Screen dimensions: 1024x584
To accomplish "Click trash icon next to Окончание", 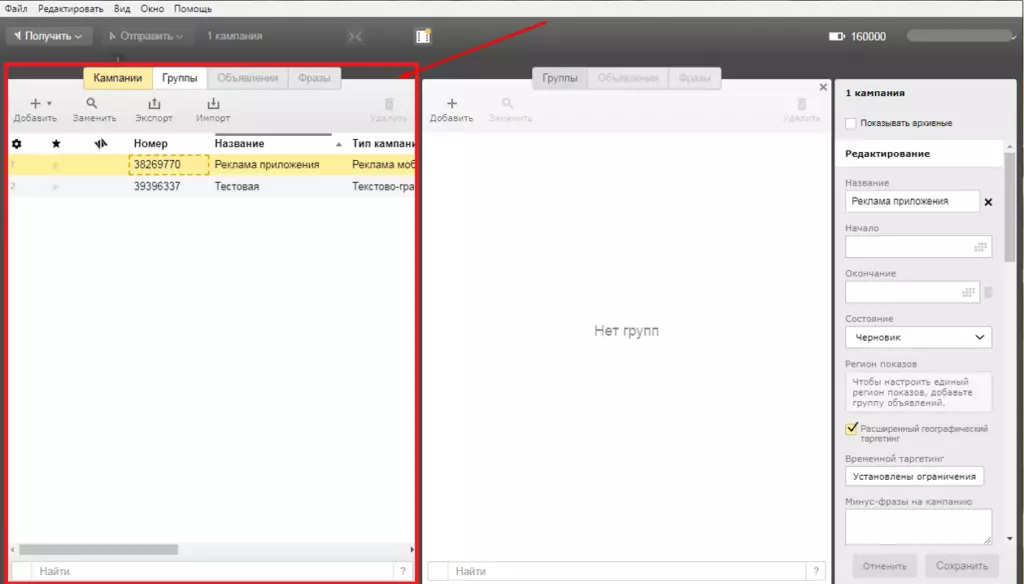I will 988,293.
